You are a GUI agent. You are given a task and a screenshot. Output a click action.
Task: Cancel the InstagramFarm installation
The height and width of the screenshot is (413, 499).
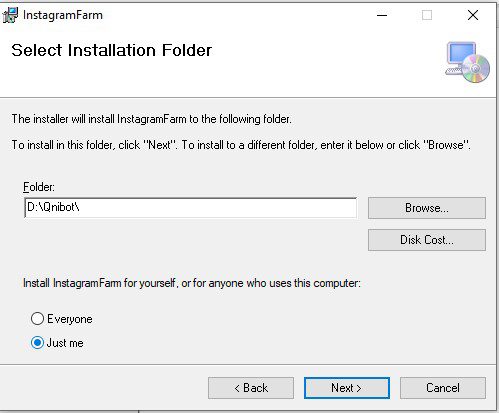(443, 388)
